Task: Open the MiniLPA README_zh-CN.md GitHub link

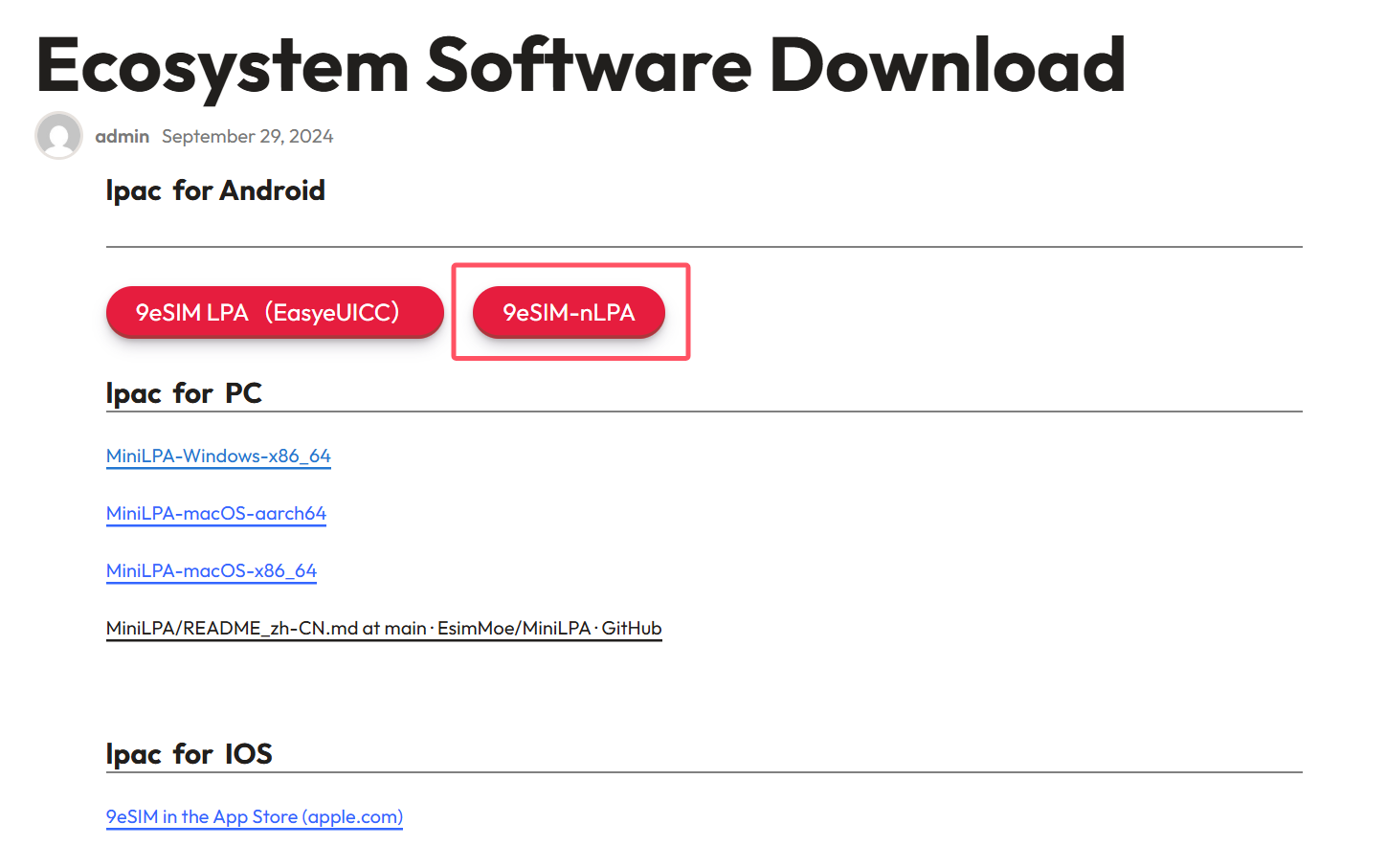Action: pyautogui.click(x=383, y=628)
